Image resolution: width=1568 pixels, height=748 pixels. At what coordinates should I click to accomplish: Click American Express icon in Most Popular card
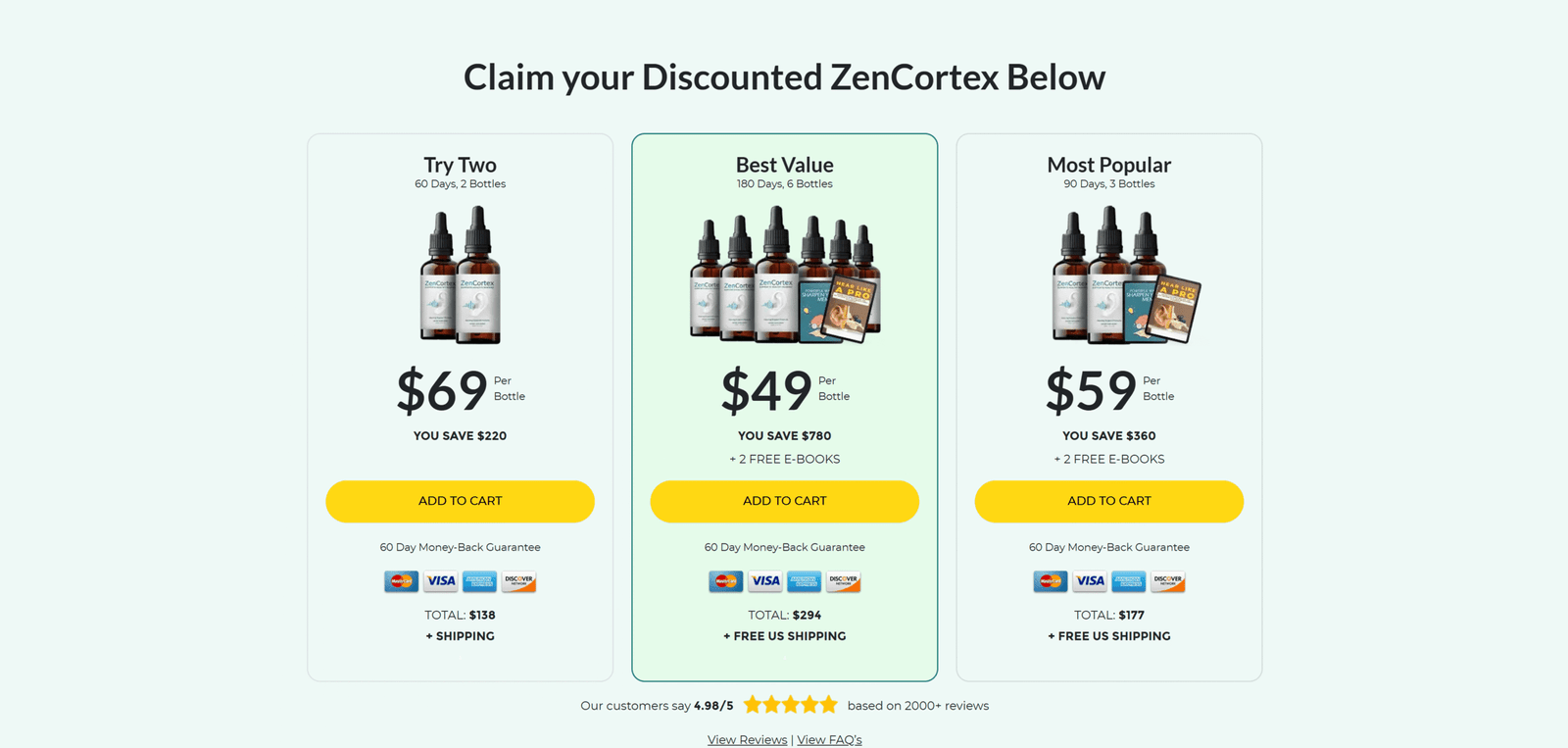pyautogui.click(x=1129, y=581)
